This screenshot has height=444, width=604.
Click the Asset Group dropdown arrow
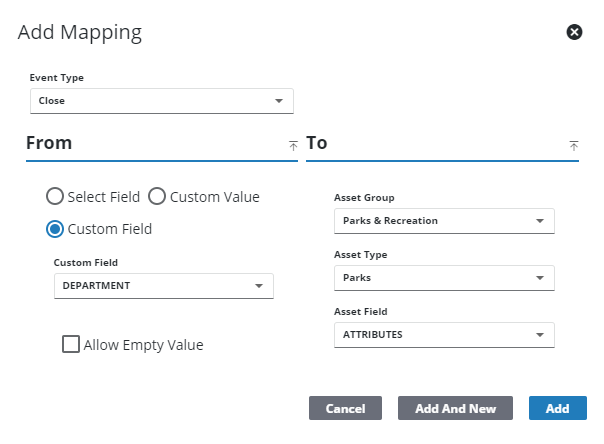539,221
